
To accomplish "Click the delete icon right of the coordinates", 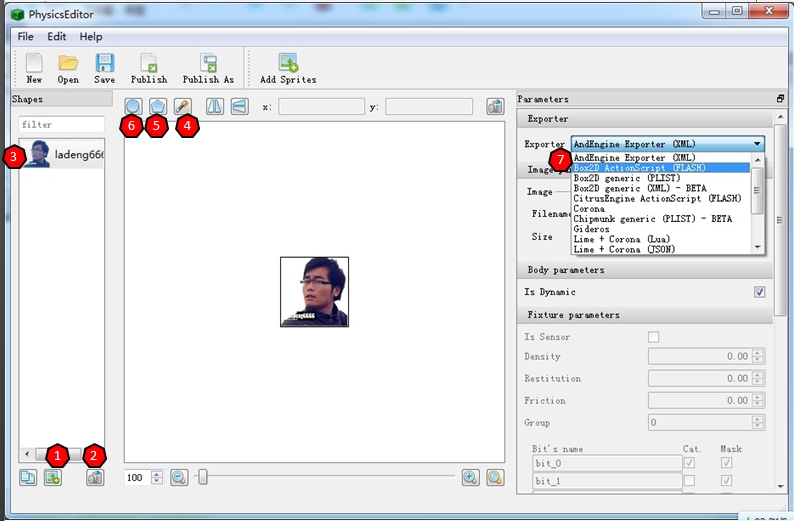I will [494, 106].
